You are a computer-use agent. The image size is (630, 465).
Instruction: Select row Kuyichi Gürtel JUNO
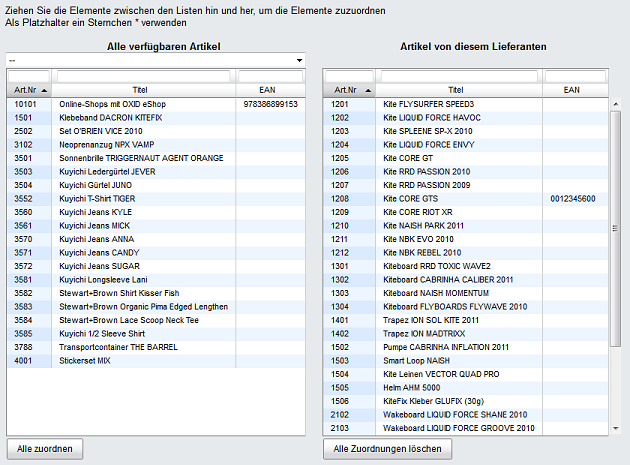156,185
